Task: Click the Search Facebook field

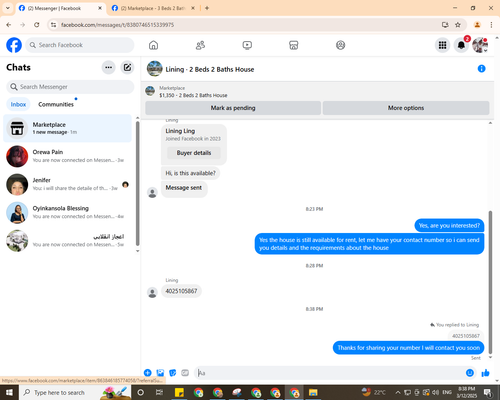Action: [x=80, y=45]
